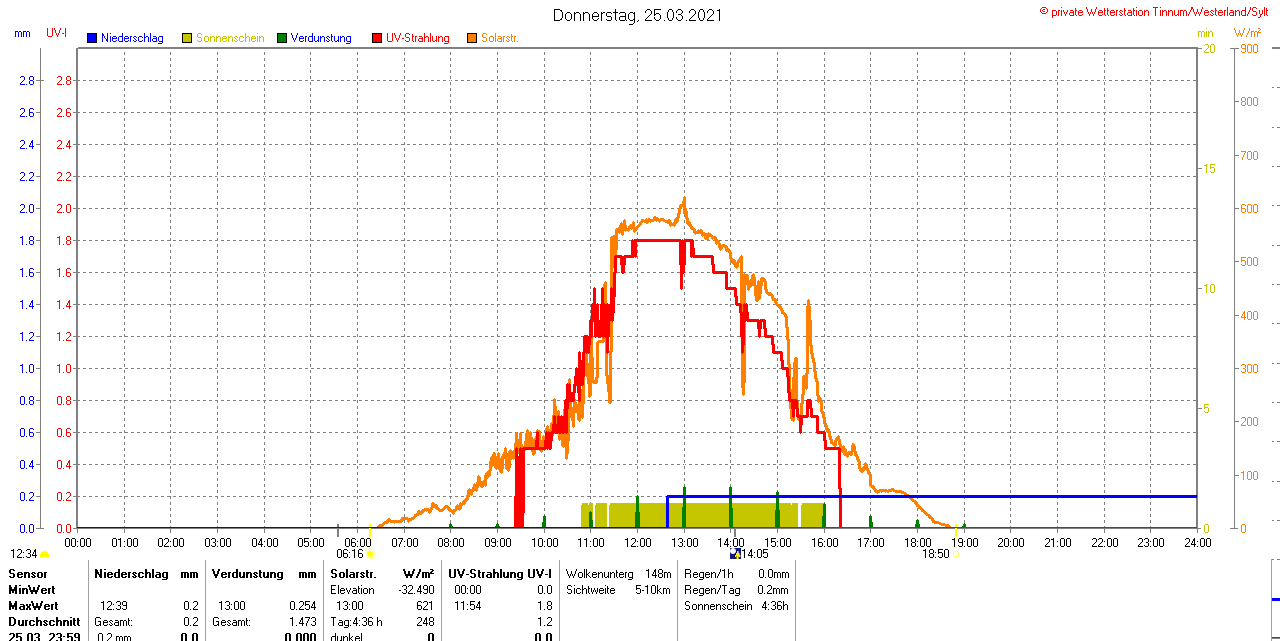1280x641 pixels.
Task: Click the yellow icon beside 12:34
Action: tap(44, 553)
